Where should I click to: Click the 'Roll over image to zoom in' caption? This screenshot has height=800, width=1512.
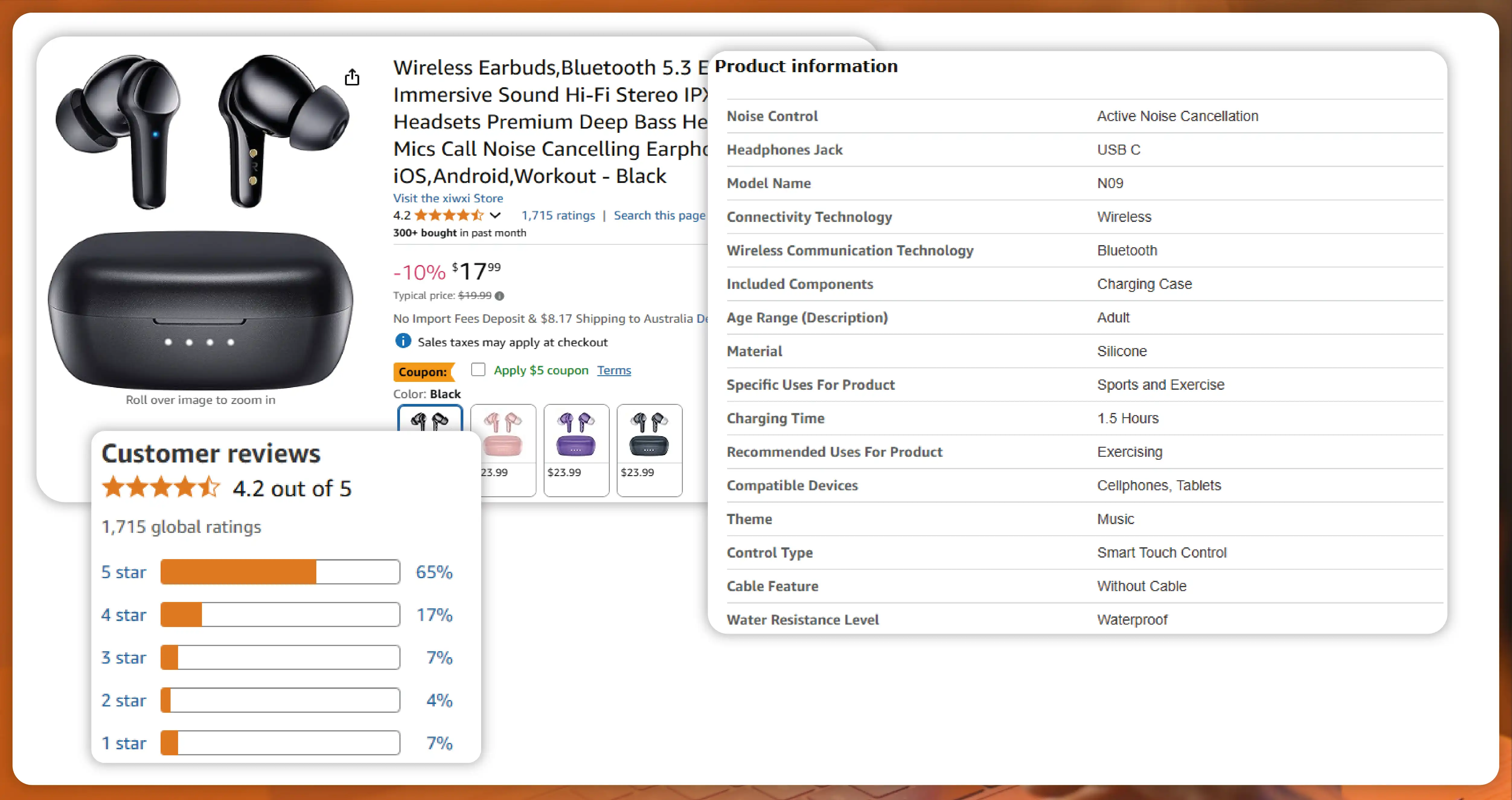(x=200, y=400)
